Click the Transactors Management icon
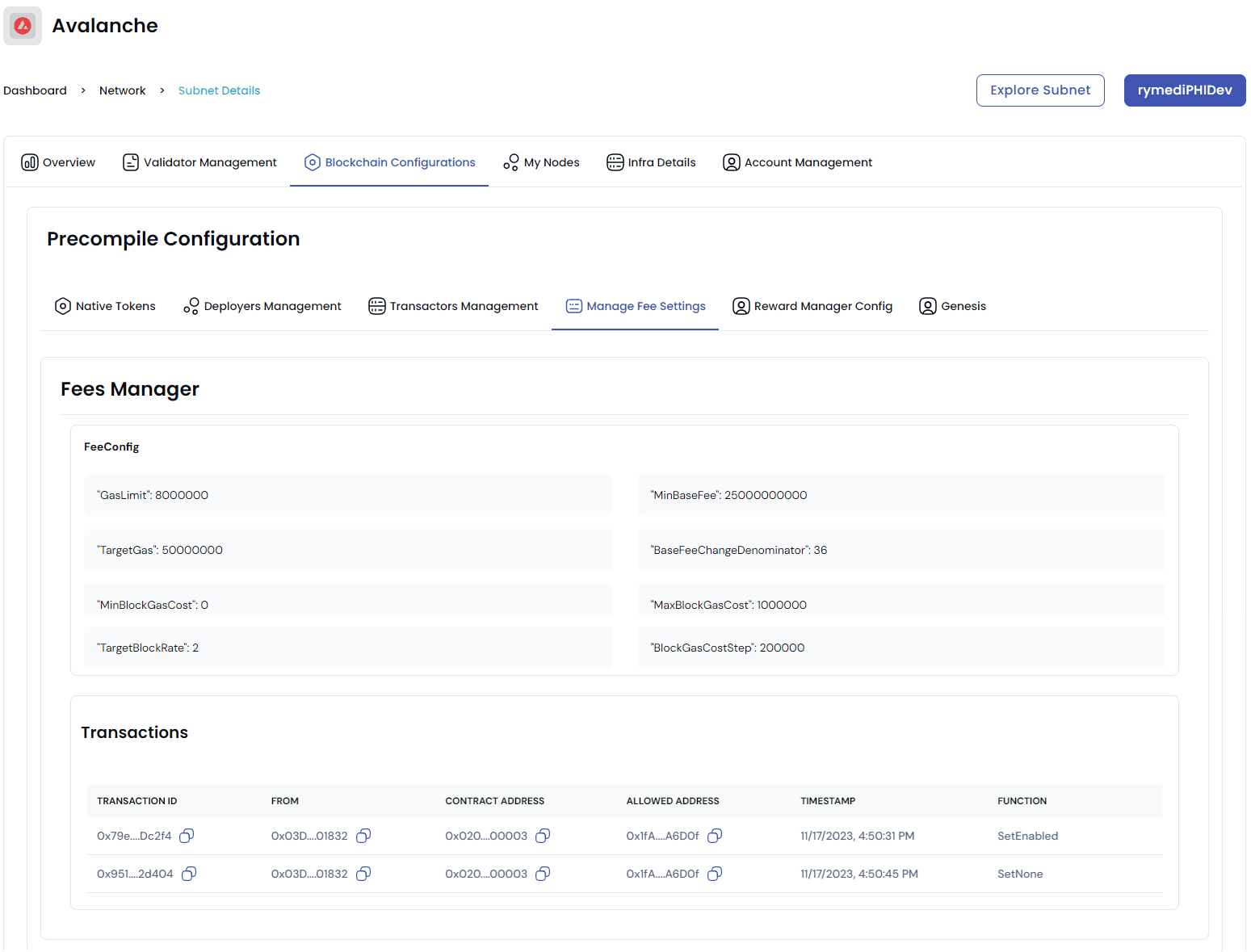1251x952 pixels. tap(377, 306)
